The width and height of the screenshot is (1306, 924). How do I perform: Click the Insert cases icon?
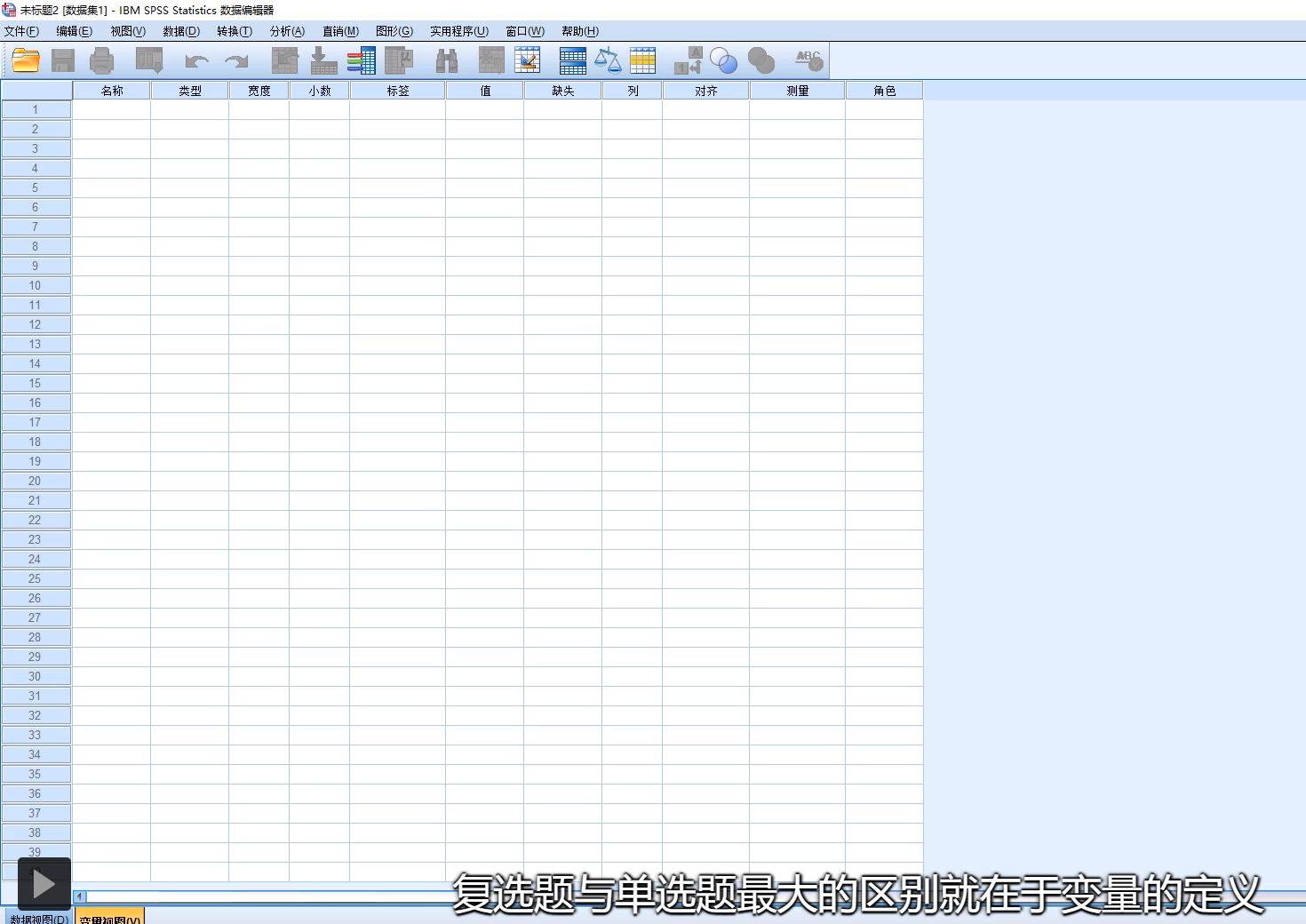pyautogui.click(x=491, y=60)
